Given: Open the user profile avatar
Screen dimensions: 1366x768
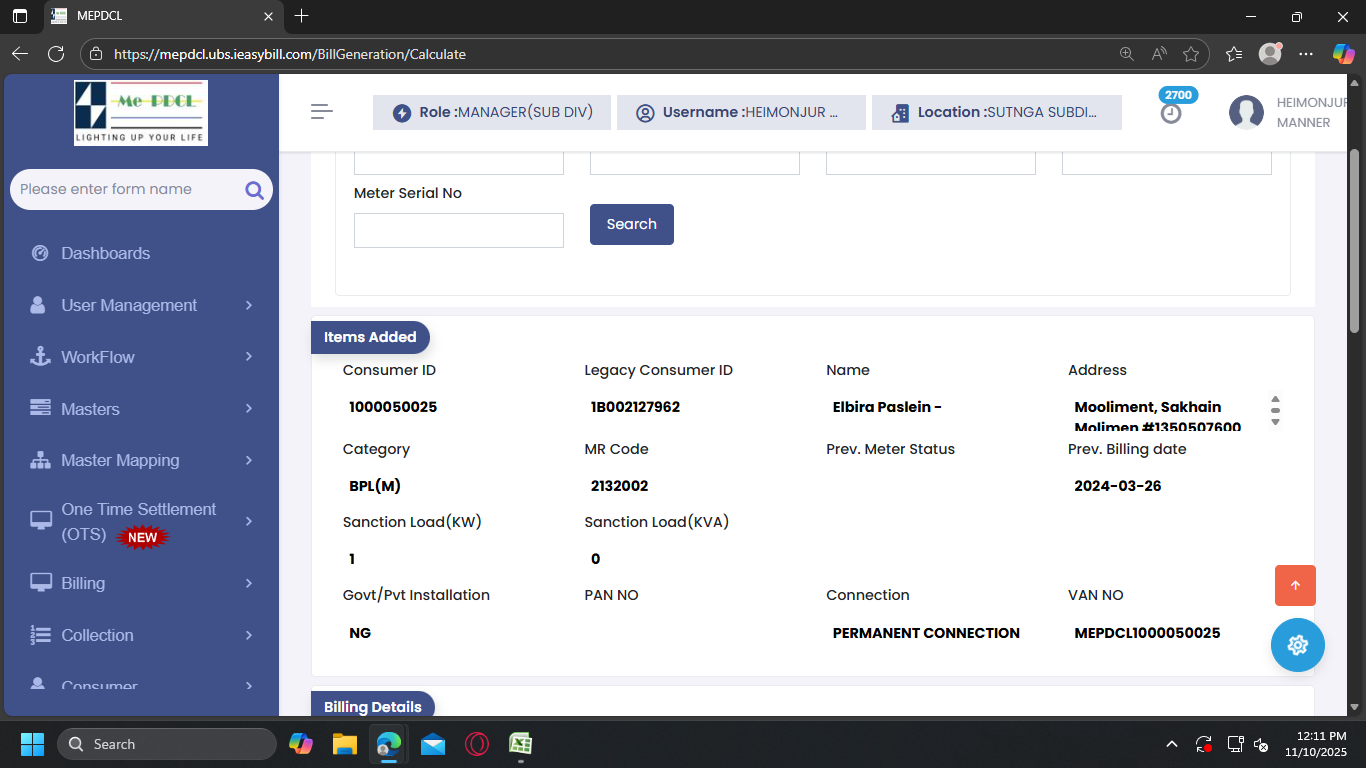Looking at the screenshot, I should [1246, 112].
